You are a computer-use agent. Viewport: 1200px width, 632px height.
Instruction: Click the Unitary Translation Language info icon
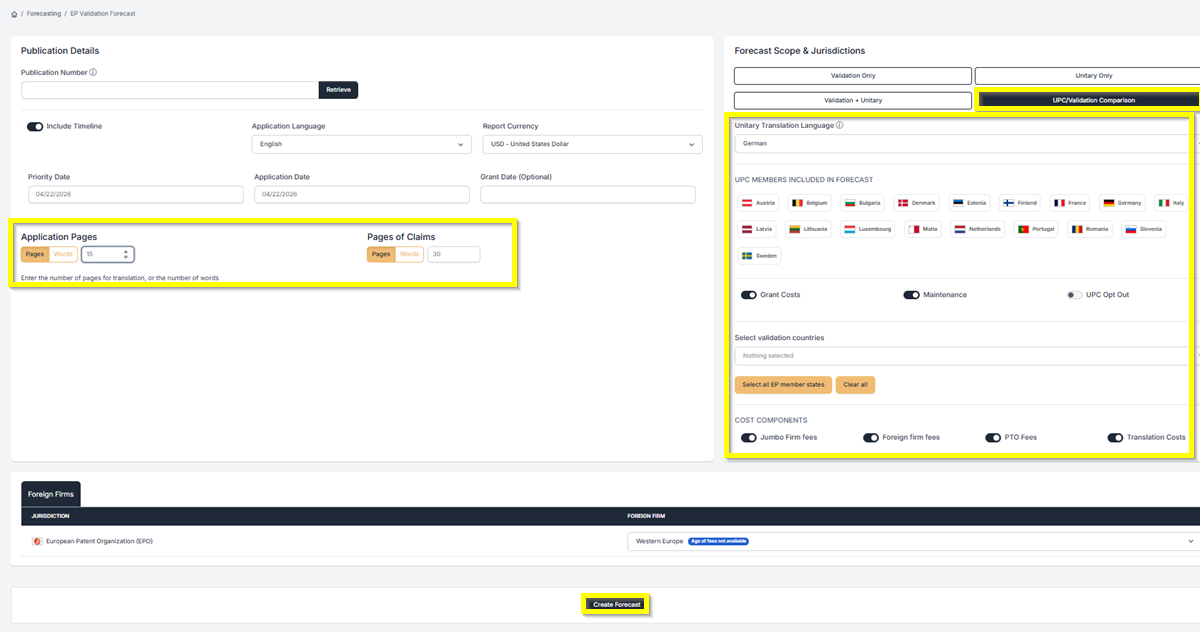[839, 126]
